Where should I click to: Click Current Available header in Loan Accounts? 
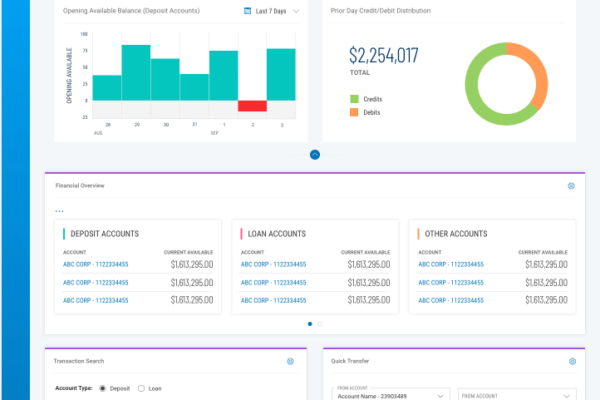pos(365,252)
